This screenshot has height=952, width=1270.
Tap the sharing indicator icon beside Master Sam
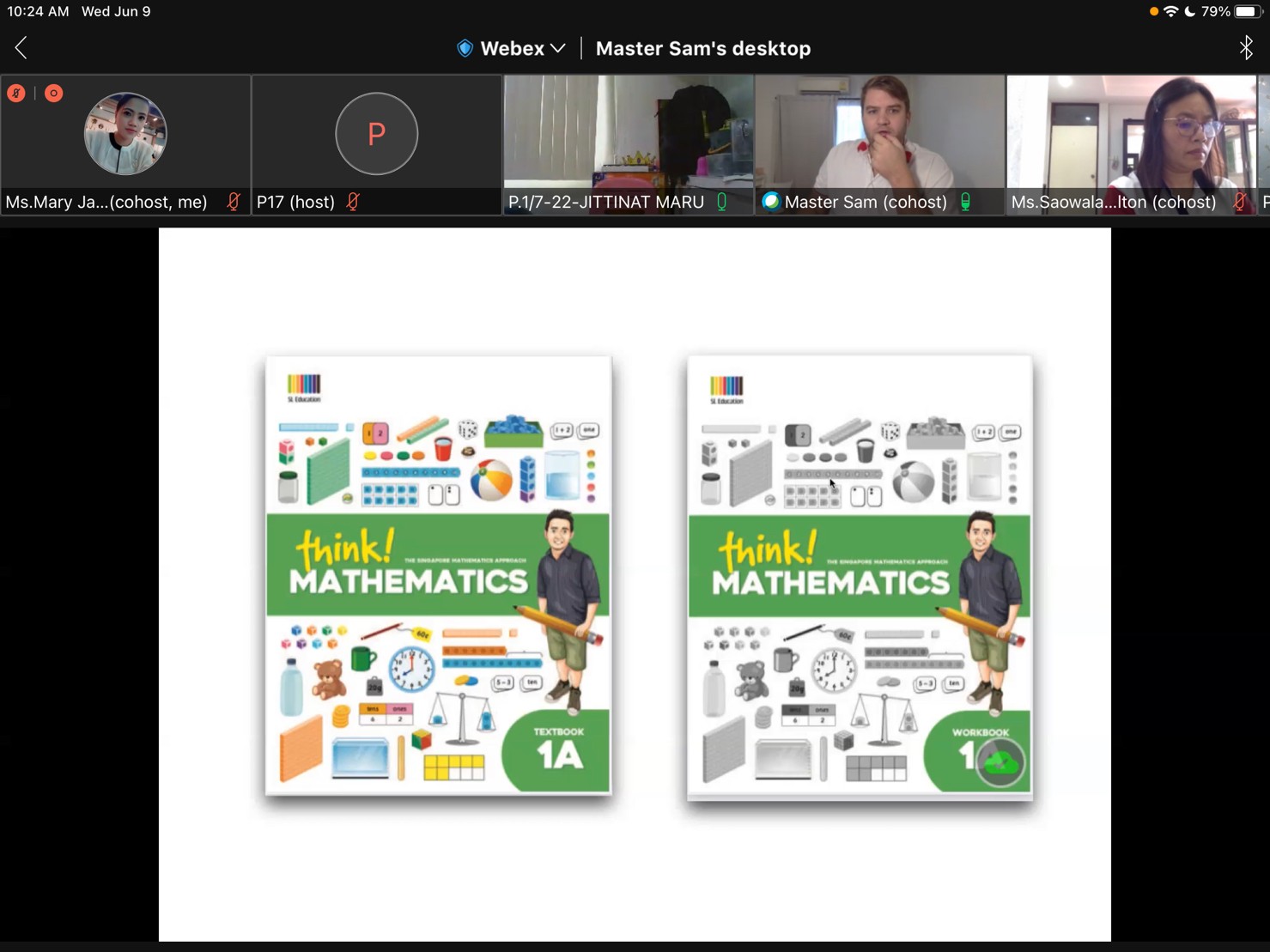tap(770, 202)
